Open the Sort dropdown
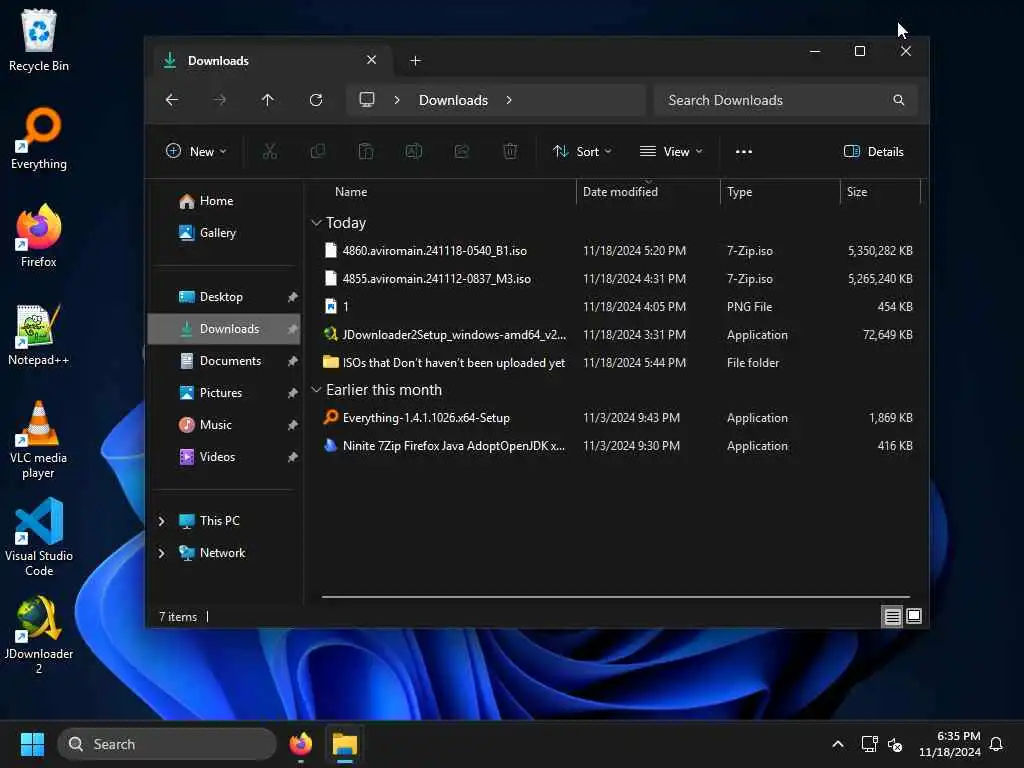The image size is (1024, 768). click(582, 152)
